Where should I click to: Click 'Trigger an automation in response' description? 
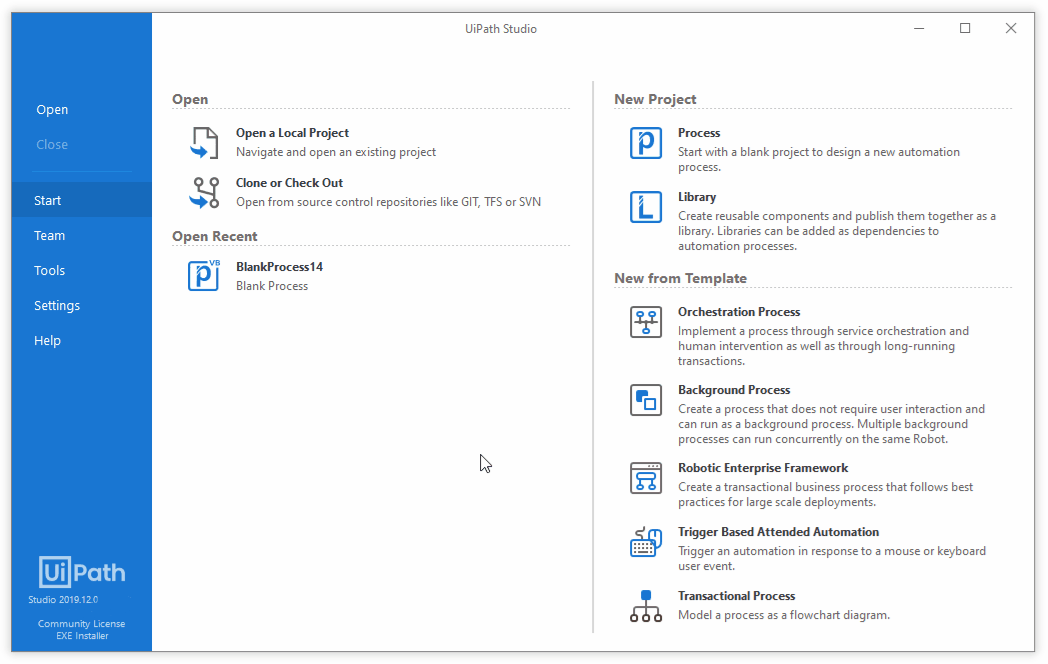click(x=831, y=558)
